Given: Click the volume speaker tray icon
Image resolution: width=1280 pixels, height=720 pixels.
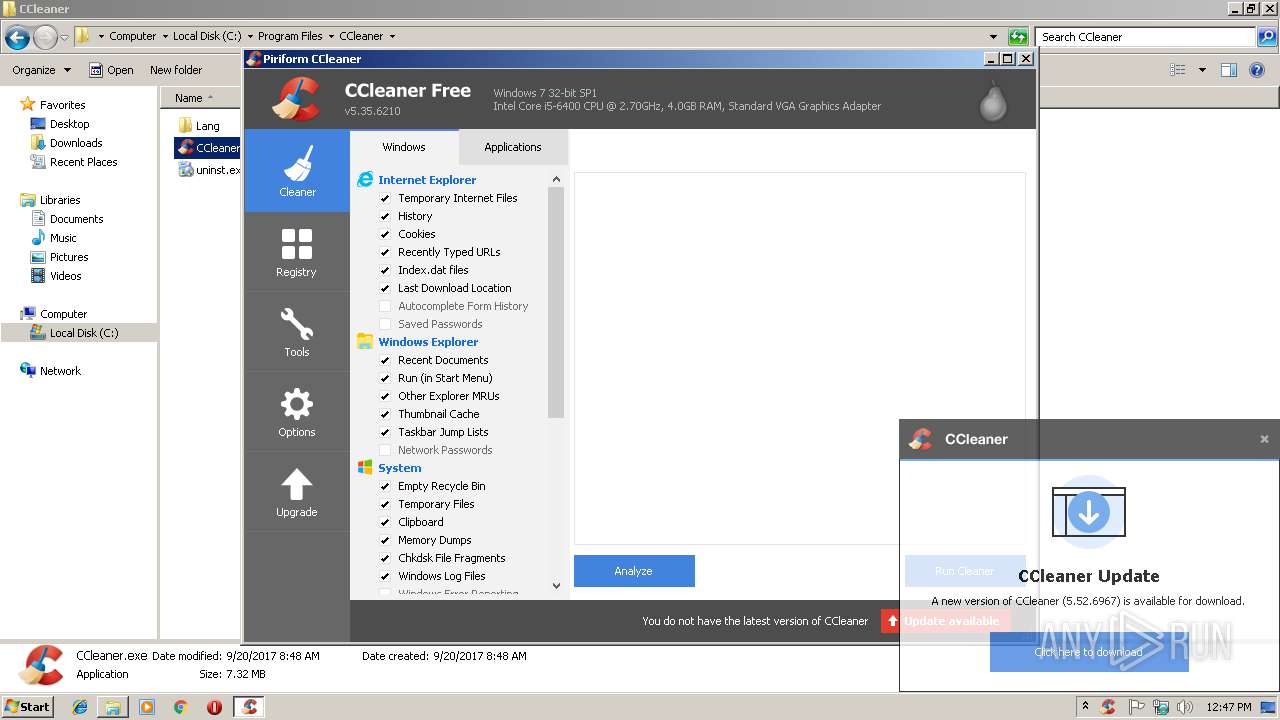Looking at the screenshot, I should pyautogui.click(x=1185, y=707).
